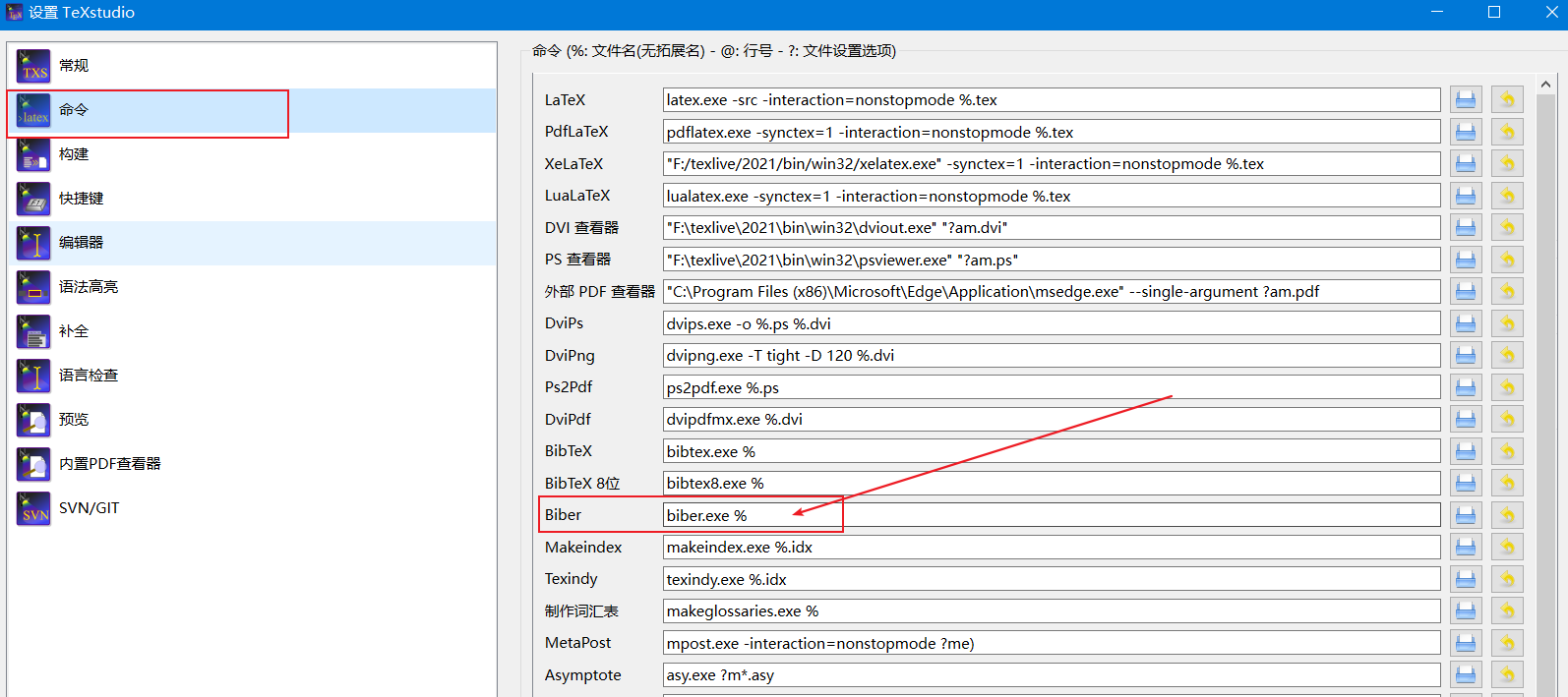Reset the Asymptote command to default

coord(1507,674)
